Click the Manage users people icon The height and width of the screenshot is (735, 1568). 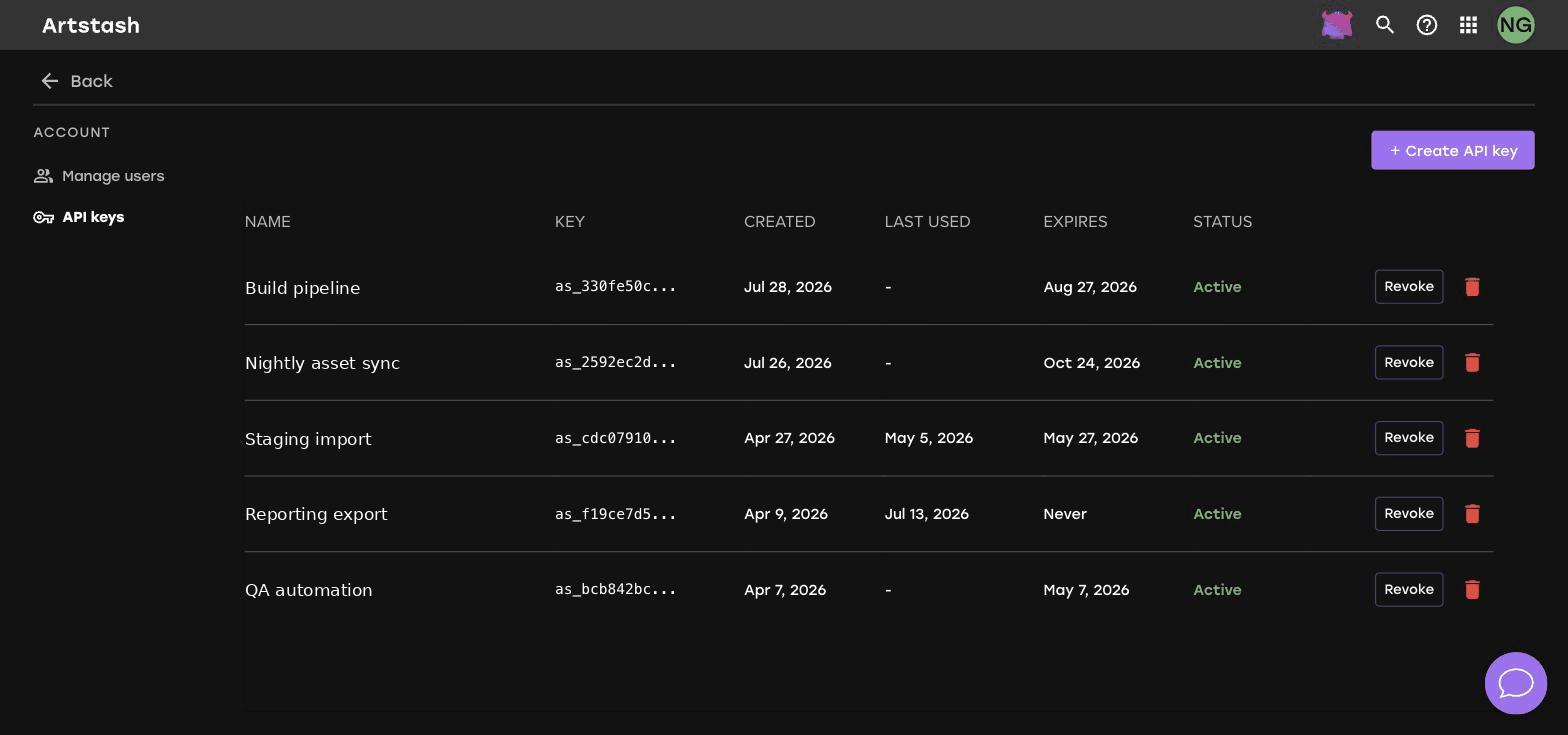[x=43, y=176]
